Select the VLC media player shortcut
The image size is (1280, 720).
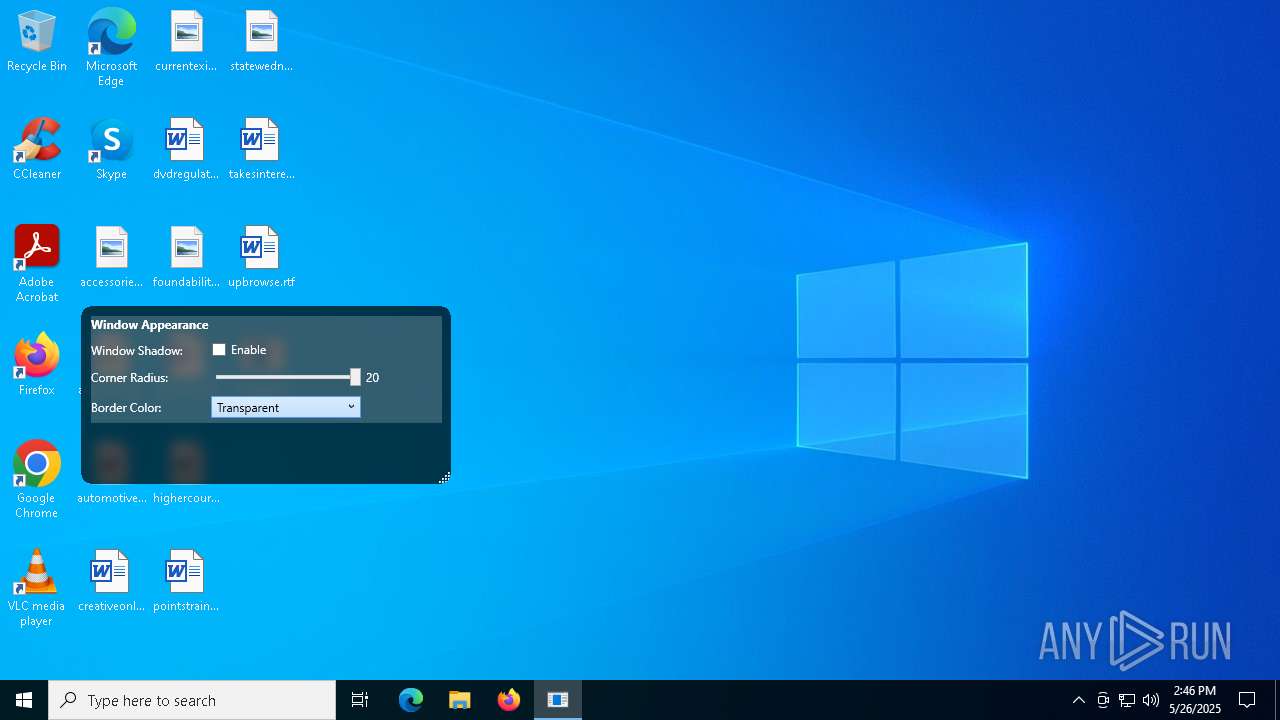(37, 588)
